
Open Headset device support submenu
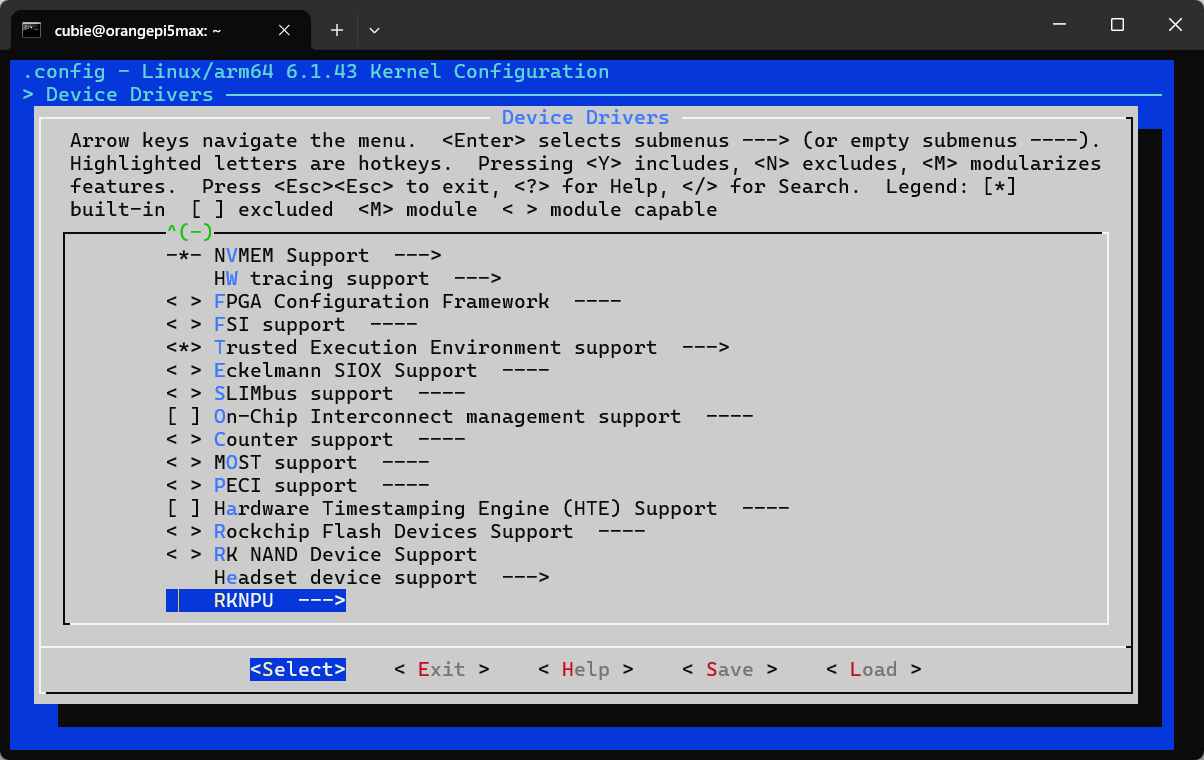(380, 577)
